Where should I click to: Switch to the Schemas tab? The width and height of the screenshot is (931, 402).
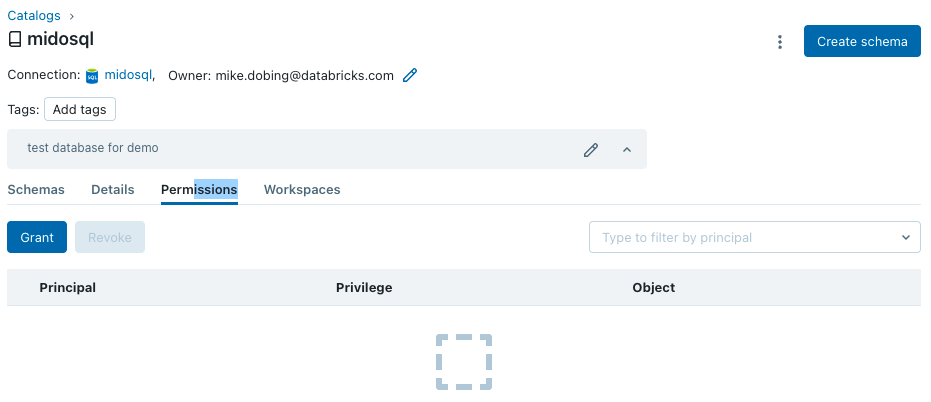point(36,189)
